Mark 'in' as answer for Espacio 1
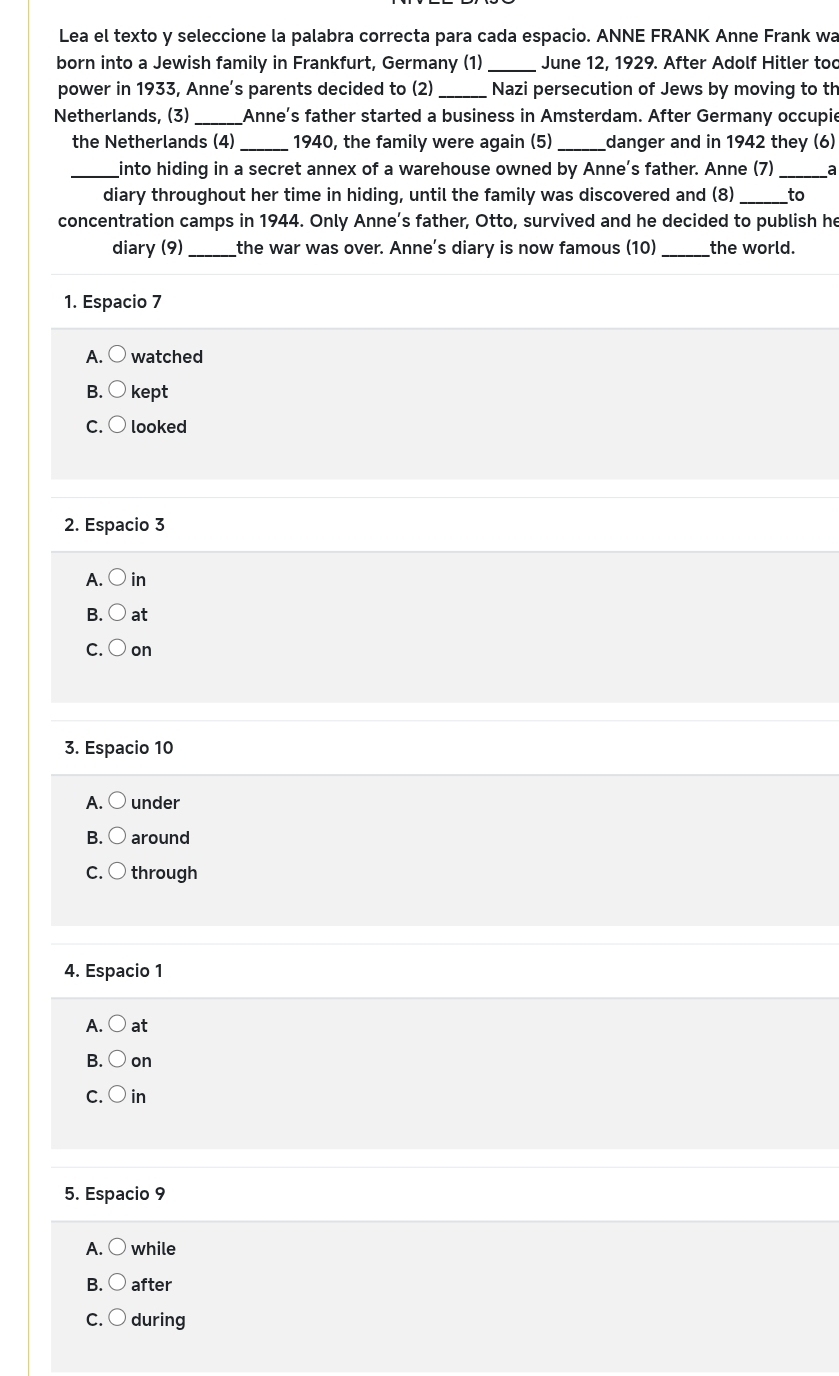 [x=118, y=1094]
